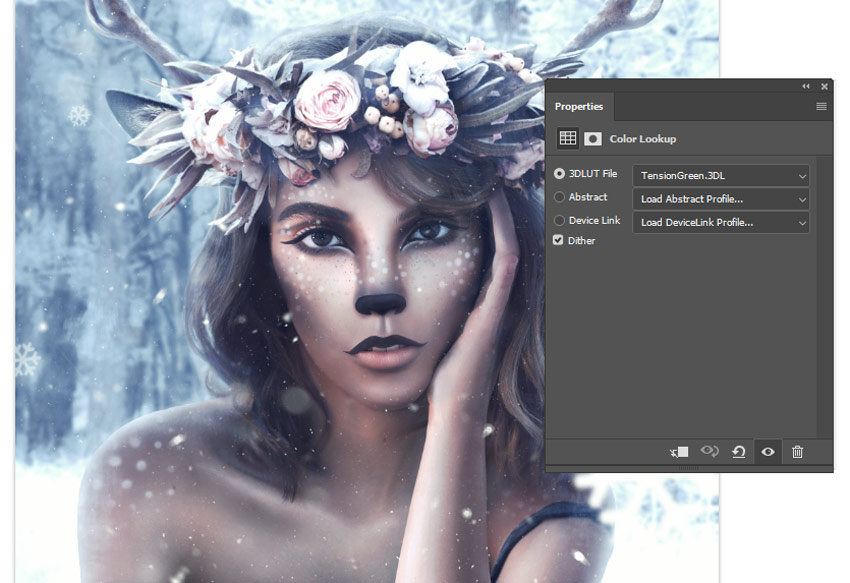Image resolution: width=850 pixels, height=583 pixels.
Task: Delete adjustment layer with trash icon
Action: pos(797,452)
